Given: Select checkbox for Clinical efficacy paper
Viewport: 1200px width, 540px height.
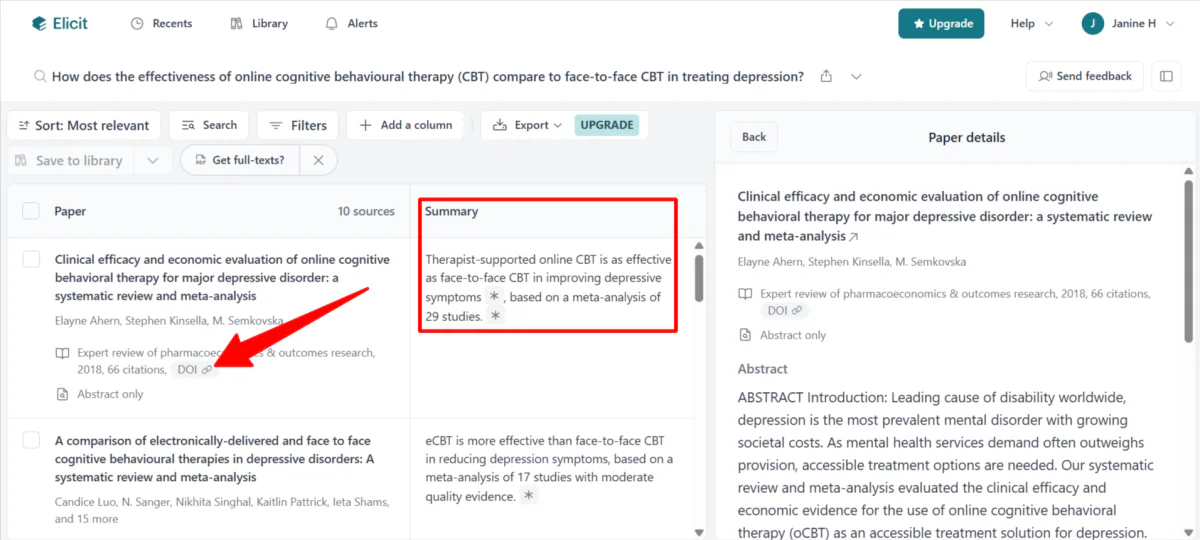Looking at the screenshot, I should point(31,260).
